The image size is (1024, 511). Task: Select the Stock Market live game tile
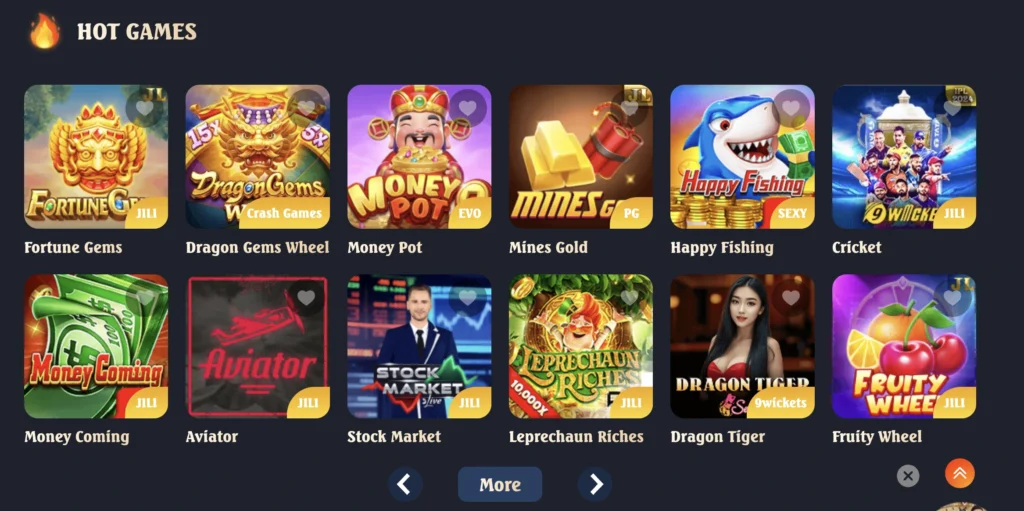(419, 346)
